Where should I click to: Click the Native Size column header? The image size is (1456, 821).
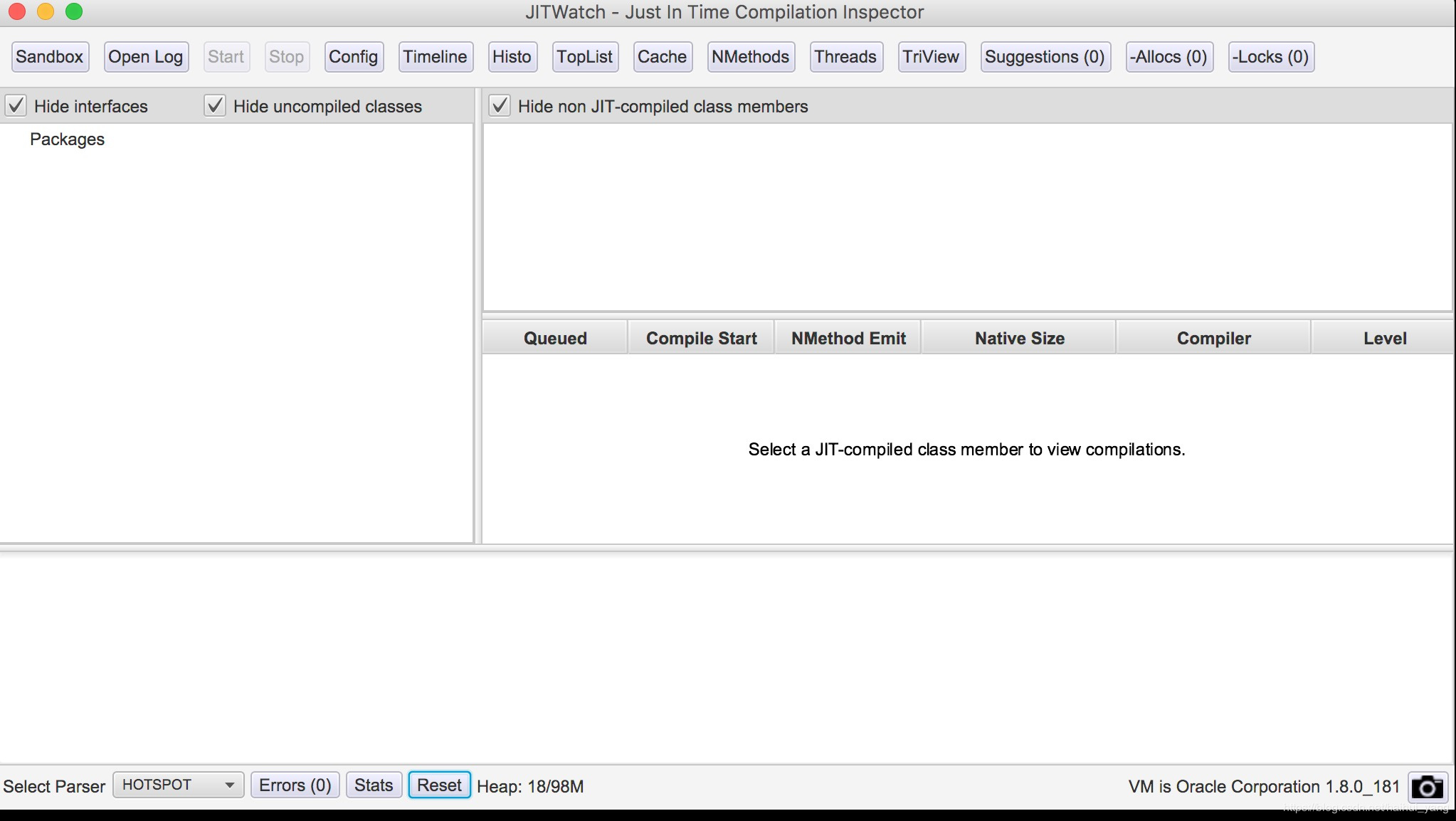click(x=1019, y=338)
